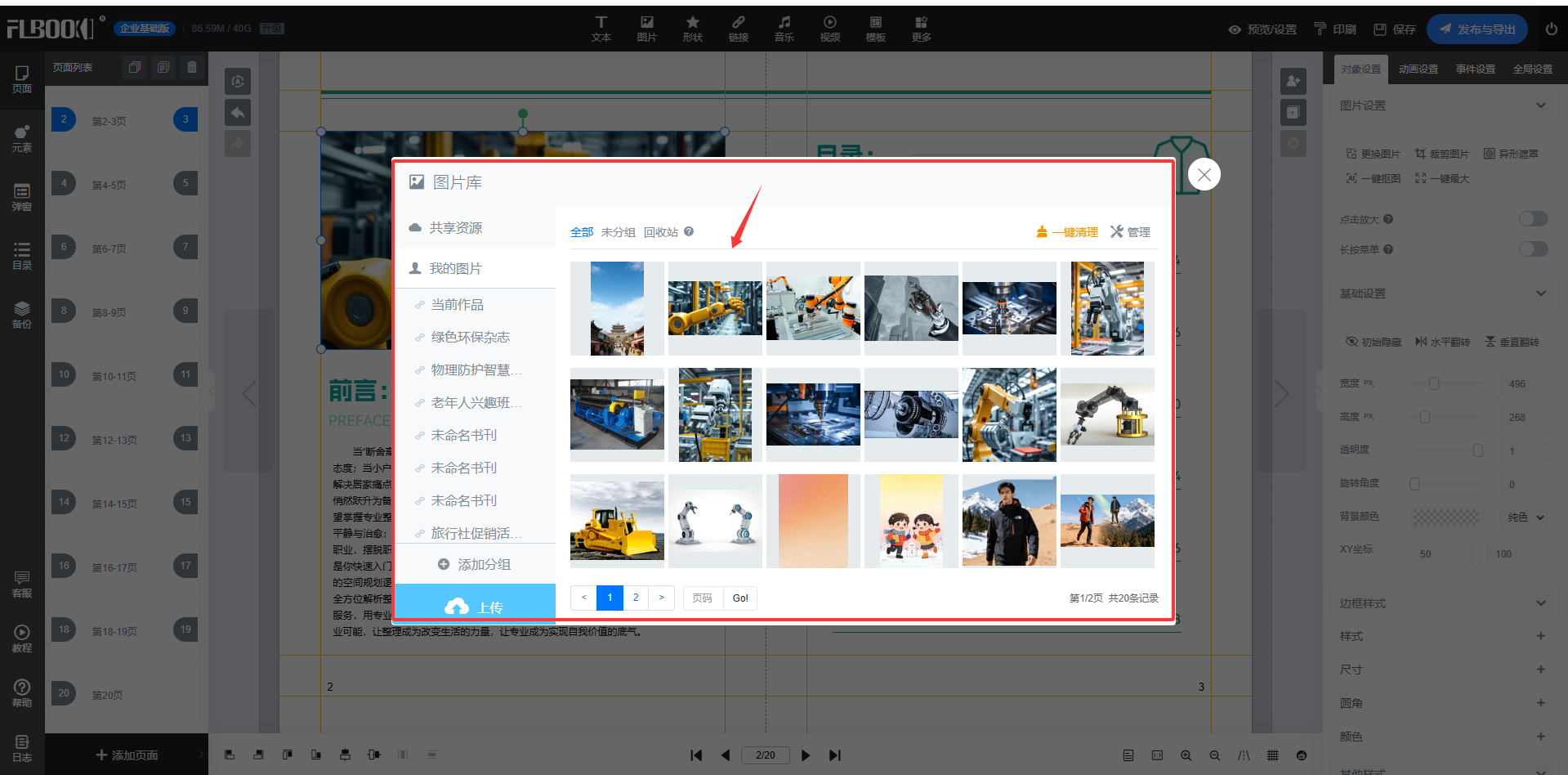
Task: Open the 备份 backup sidebar panel
Action: [x=22, y=315]
